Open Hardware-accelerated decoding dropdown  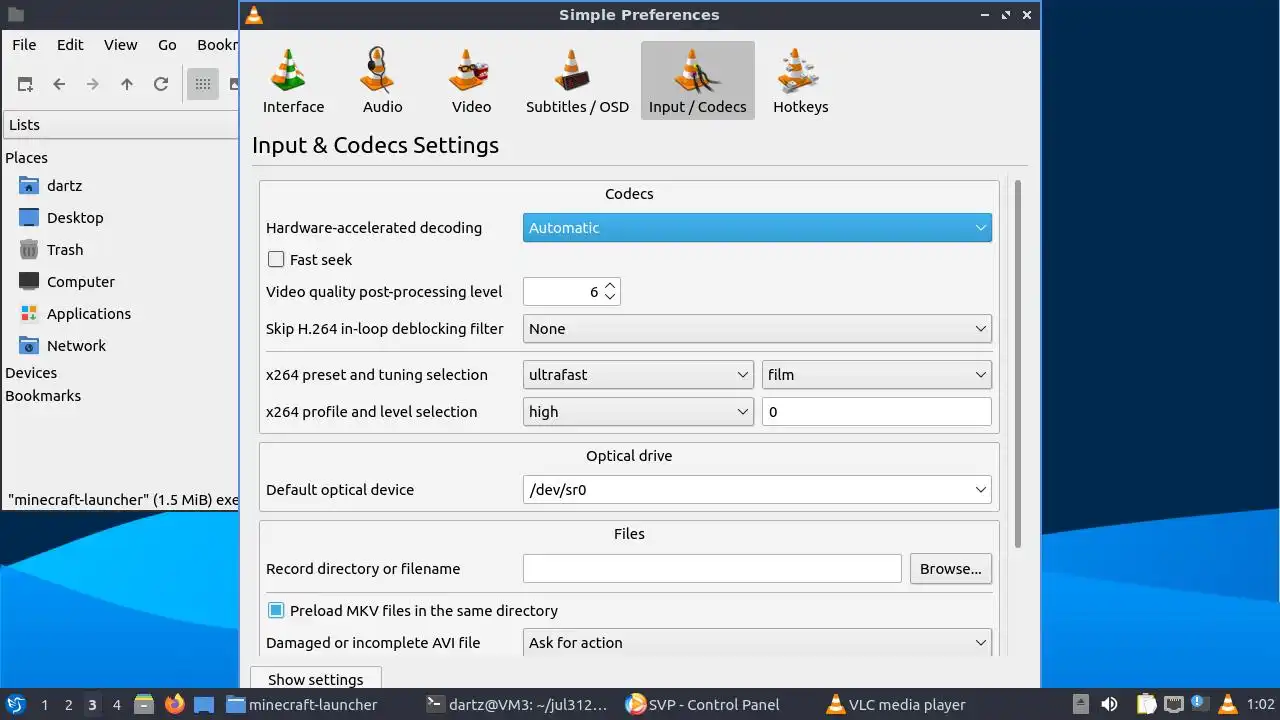coord(757,228)
